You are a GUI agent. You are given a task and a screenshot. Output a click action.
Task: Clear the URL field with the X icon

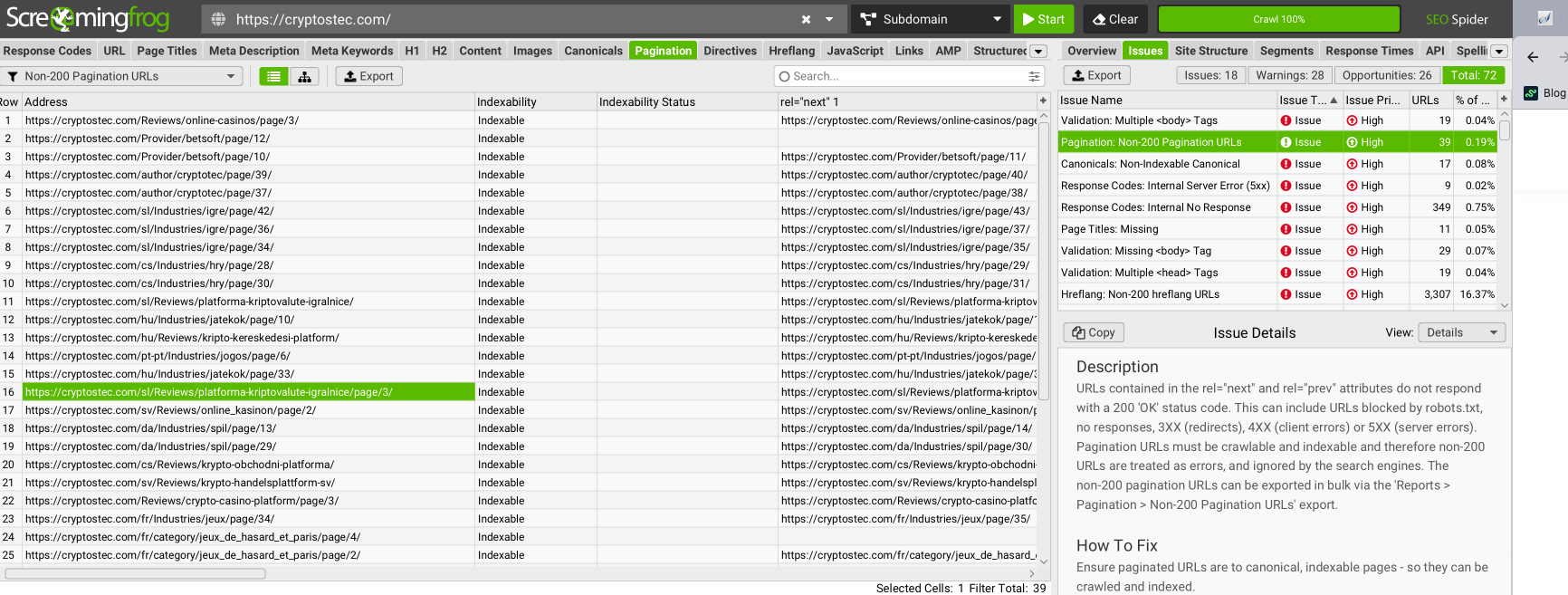[806, 19]
